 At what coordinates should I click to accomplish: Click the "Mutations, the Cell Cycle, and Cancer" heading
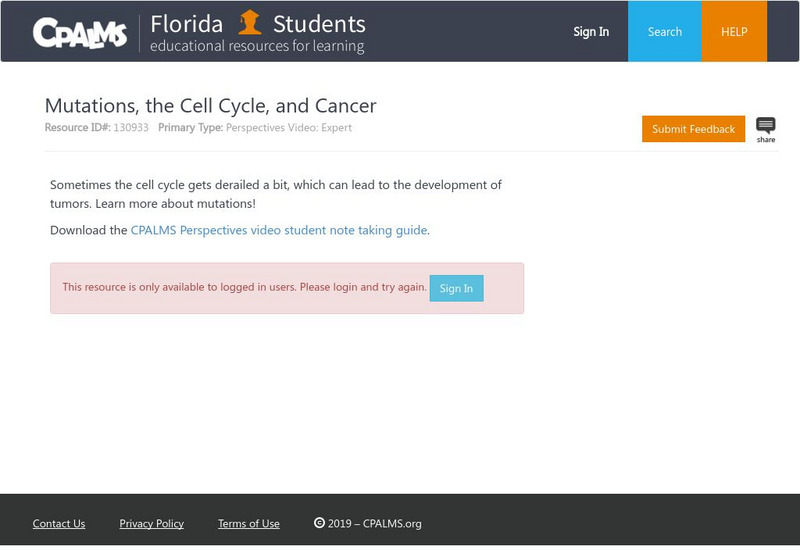[210, 106]
